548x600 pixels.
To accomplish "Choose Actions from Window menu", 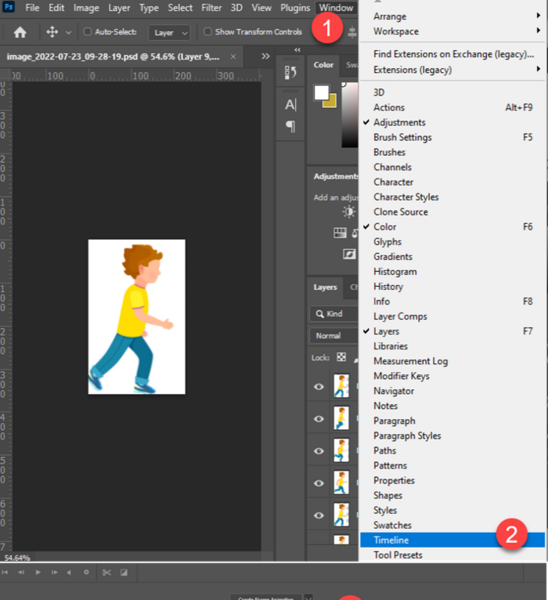I will (x=452, y=108).
